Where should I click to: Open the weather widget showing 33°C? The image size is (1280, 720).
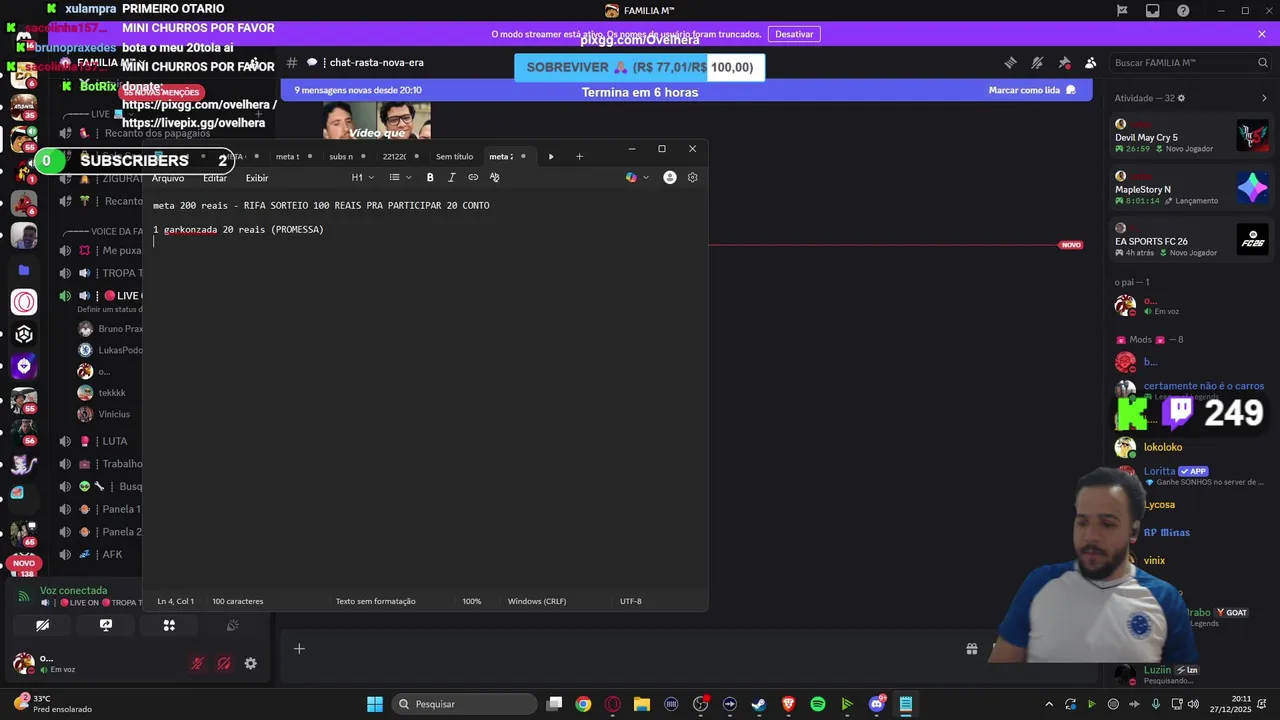52,704
